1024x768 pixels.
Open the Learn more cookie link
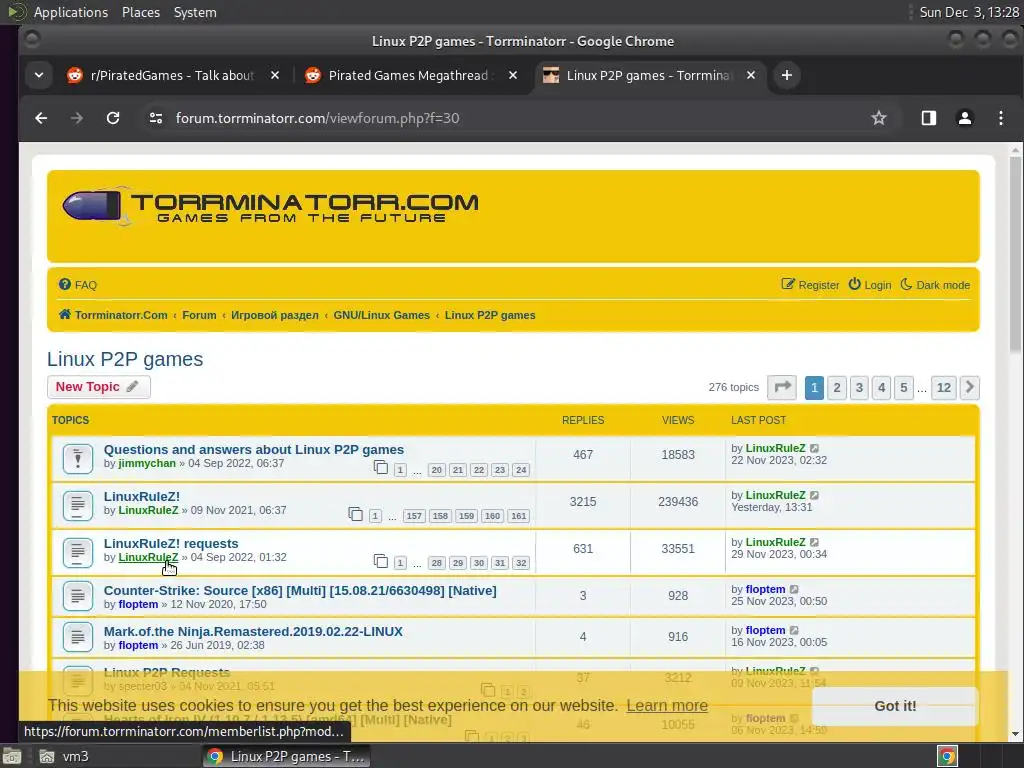click(x=667, y=705)
